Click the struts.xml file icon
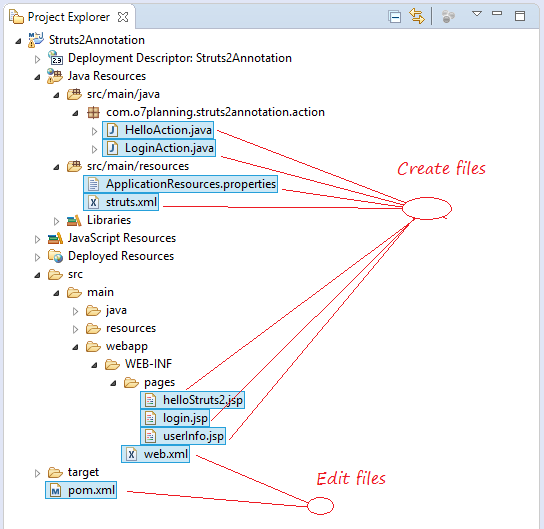Image resolution: width=544 pixels, height=529 pixels. (93, 202)
